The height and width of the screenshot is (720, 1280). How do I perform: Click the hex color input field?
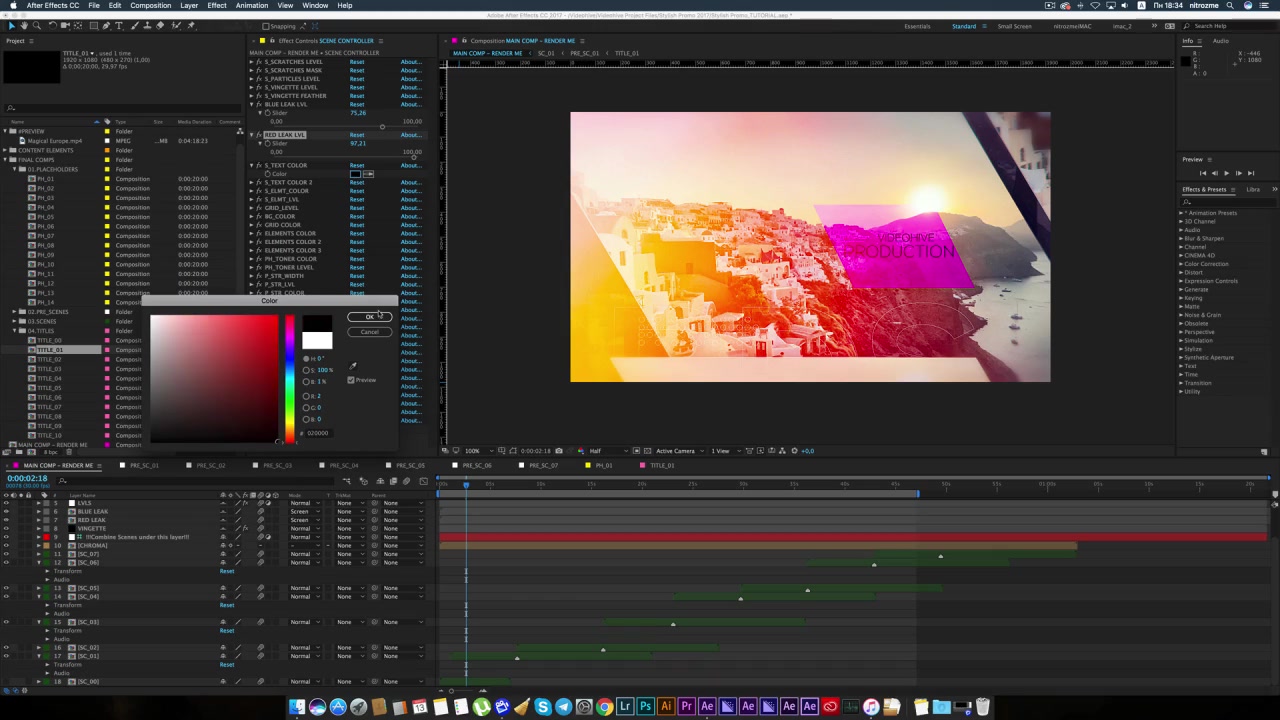pyautogui.click(x=319, y=433)
